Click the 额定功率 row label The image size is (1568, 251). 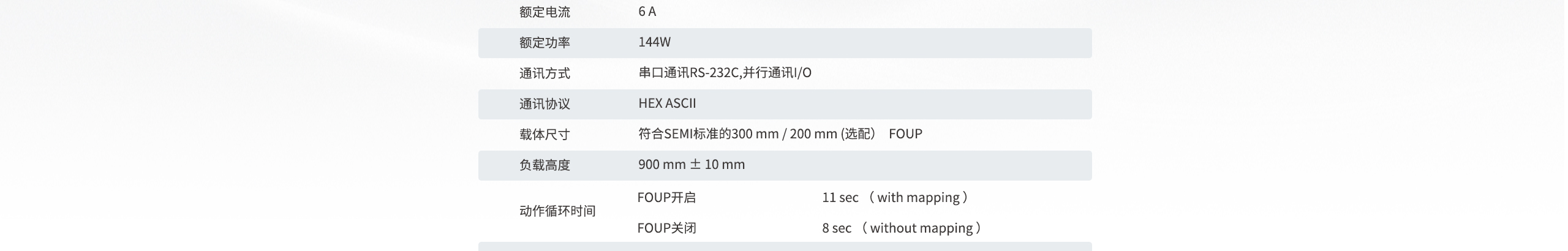point(545,43)
